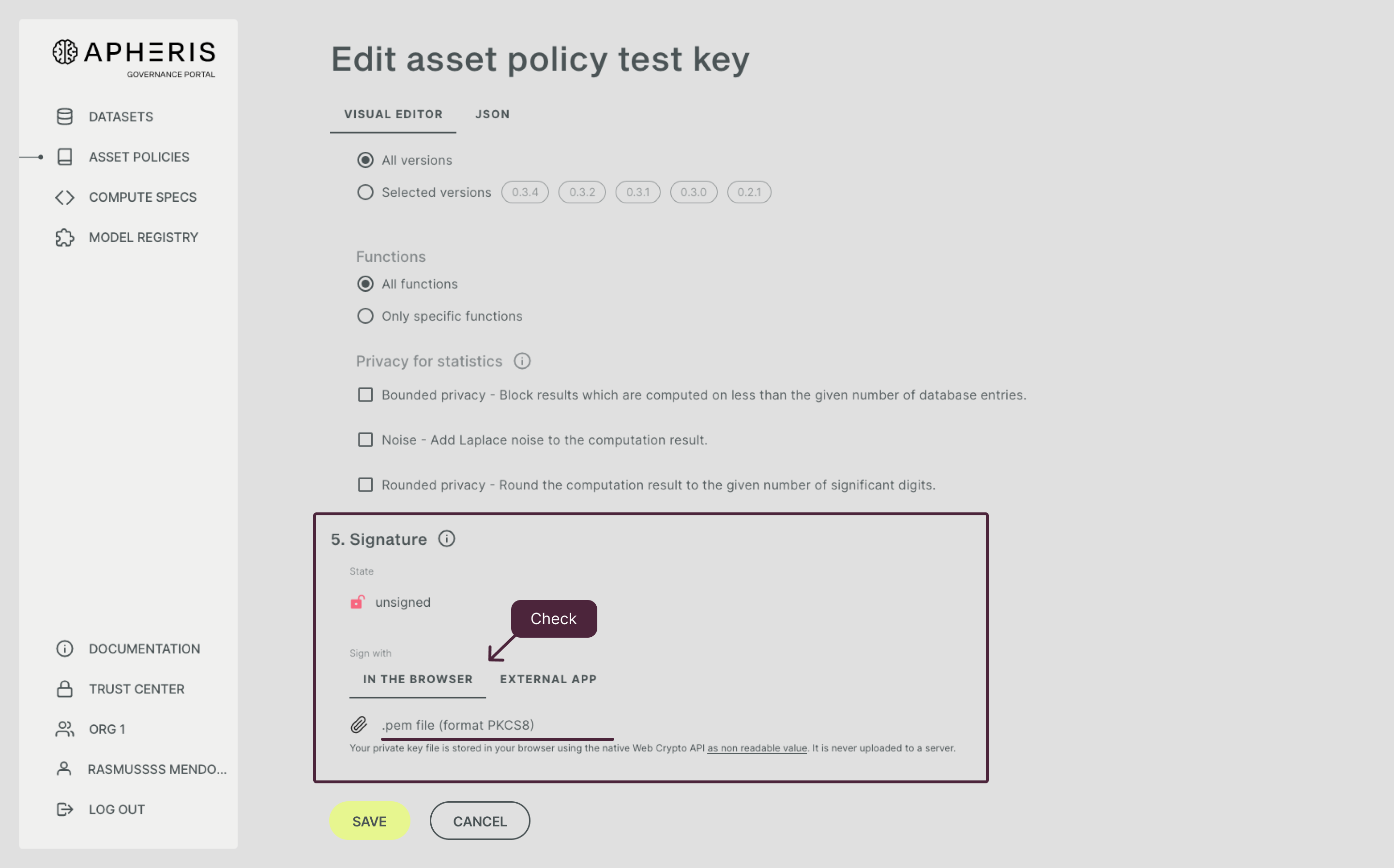Click the Signature info icon
Image resolution: width=1394 pixels, height=868 pixels.
coord(447,539)
